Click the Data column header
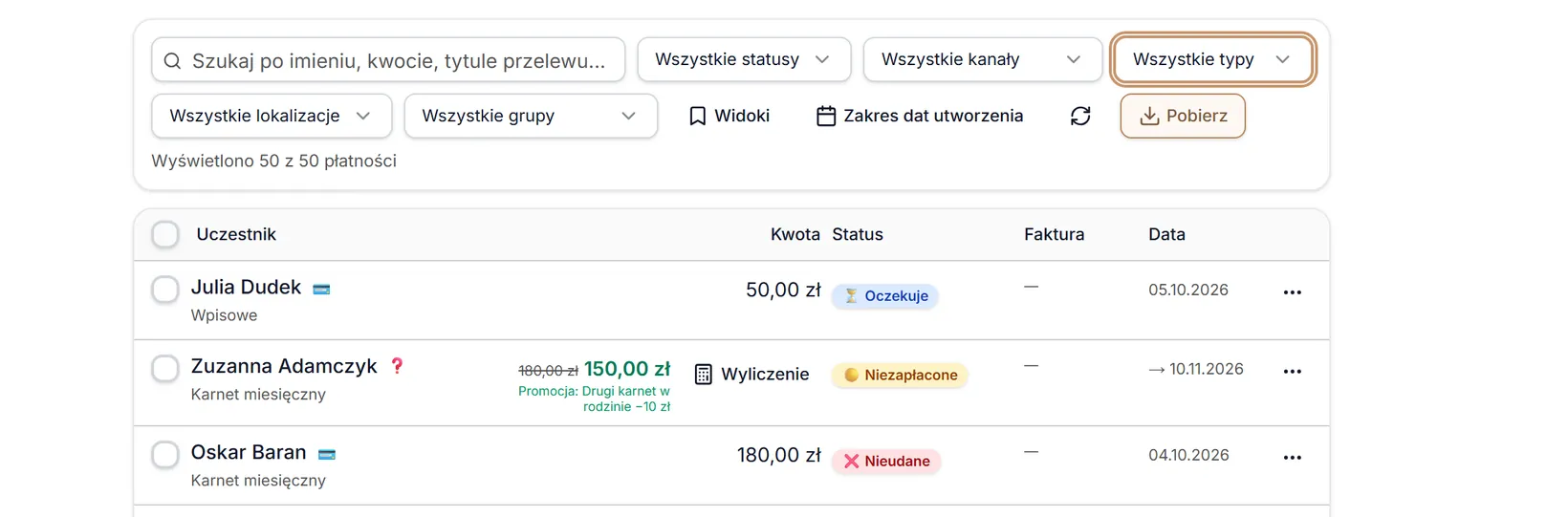Viewport: 1568px width, 517px height. [1166, 234]
